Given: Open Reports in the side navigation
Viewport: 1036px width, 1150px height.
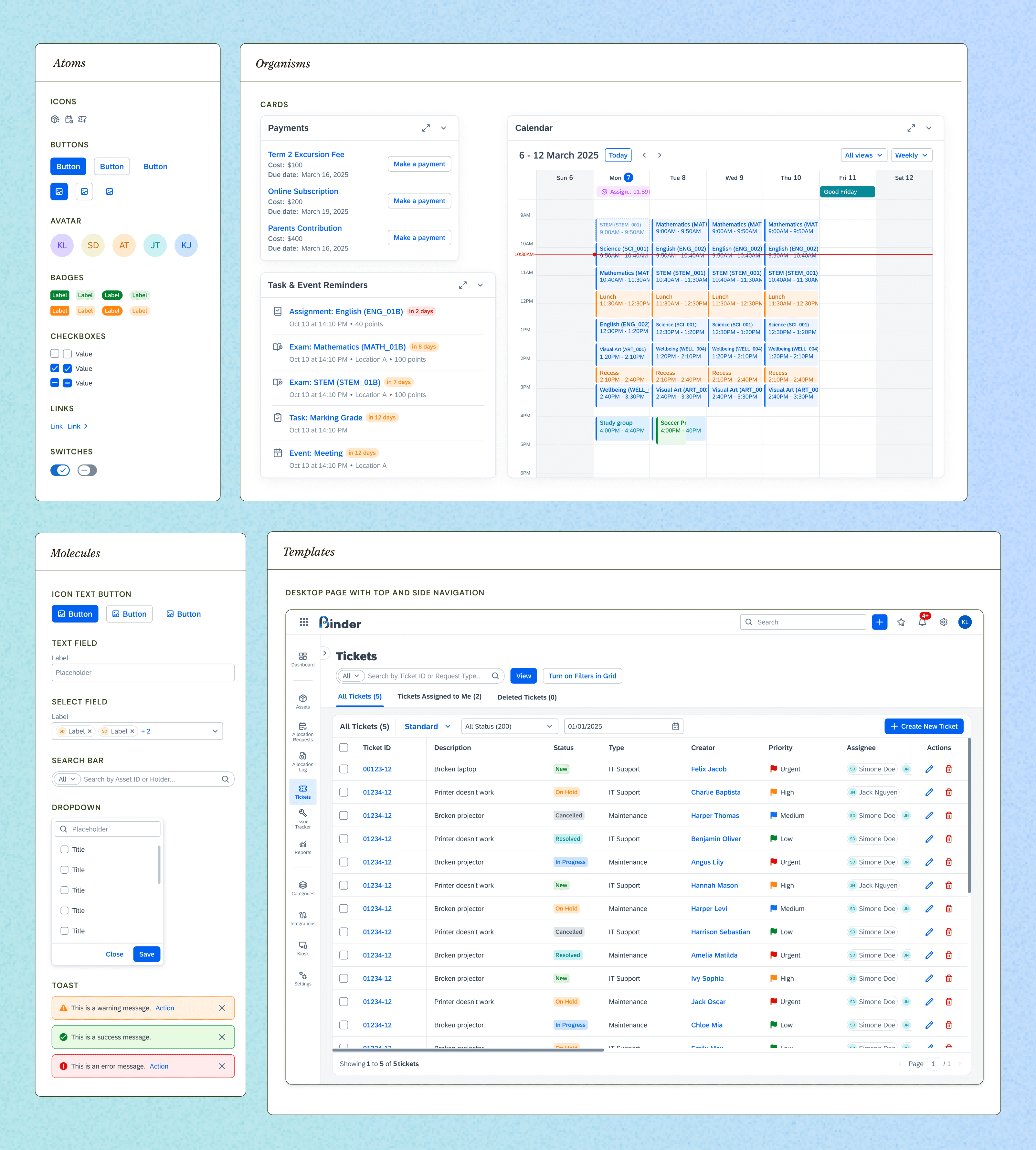Looking at the screenshot, I should [303, 848].
